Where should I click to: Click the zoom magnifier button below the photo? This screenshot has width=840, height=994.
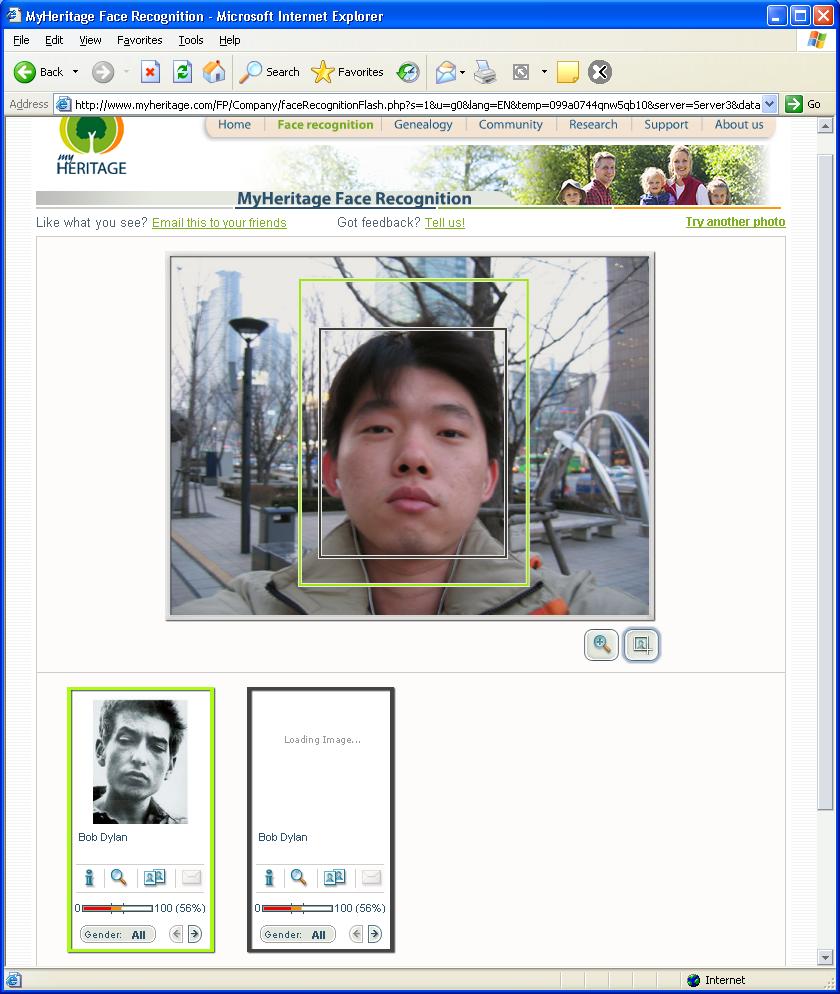pyautogui.click(x=602, y=645)
